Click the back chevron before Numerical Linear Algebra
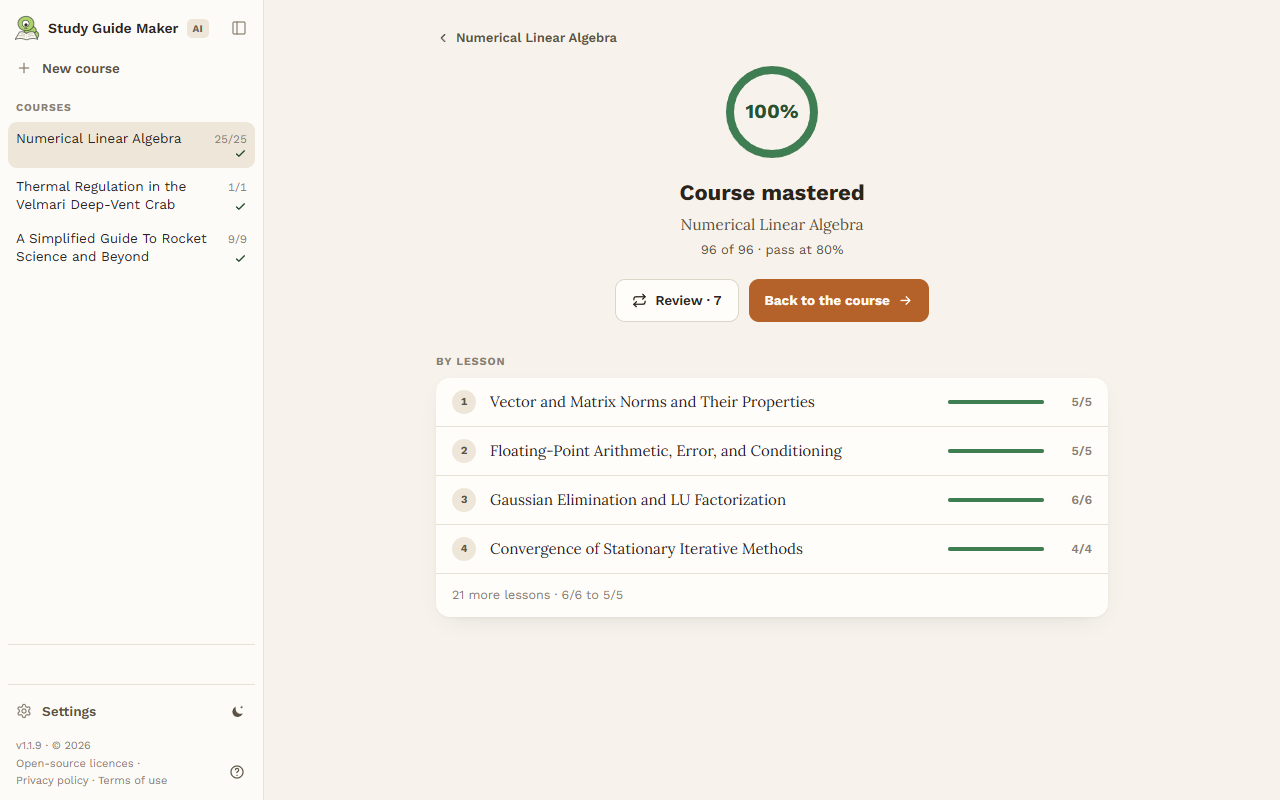This screenshot has width=1280, height=800. coord(443,38)
